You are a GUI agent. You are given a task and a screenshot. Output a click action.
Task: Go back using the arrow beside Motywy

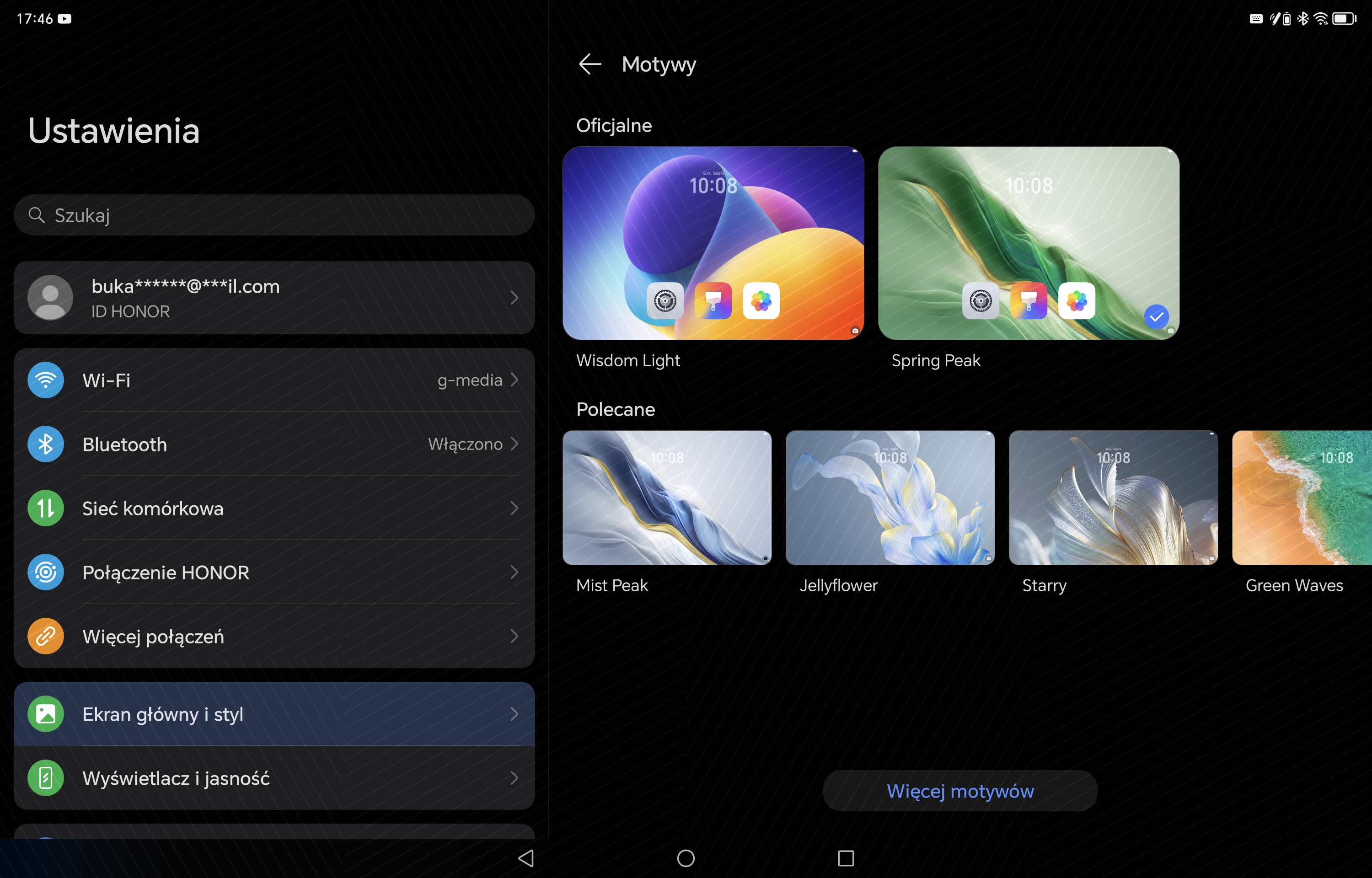(x=590, y=64)
